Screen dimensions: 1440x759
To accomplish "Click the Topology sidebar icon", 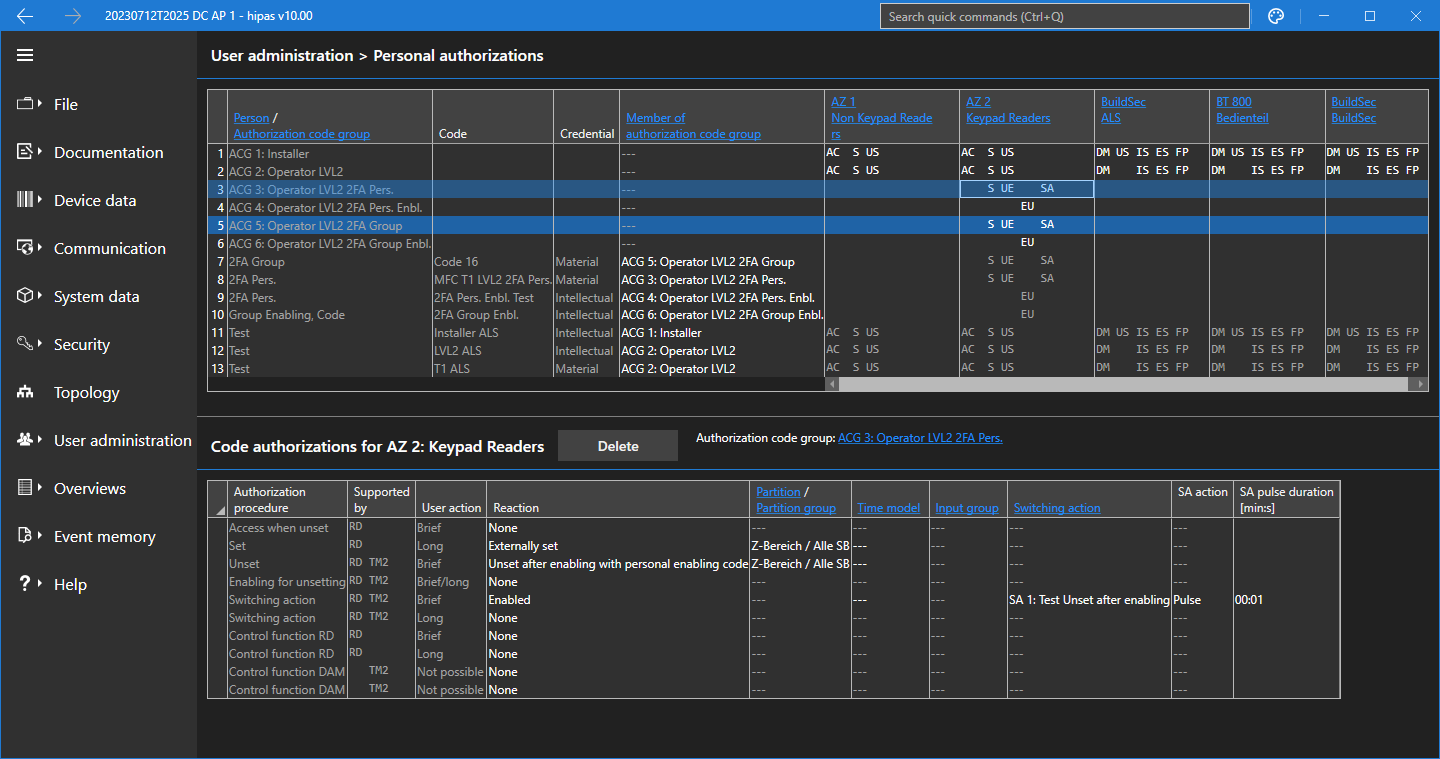I will click(x=25, y=393).
